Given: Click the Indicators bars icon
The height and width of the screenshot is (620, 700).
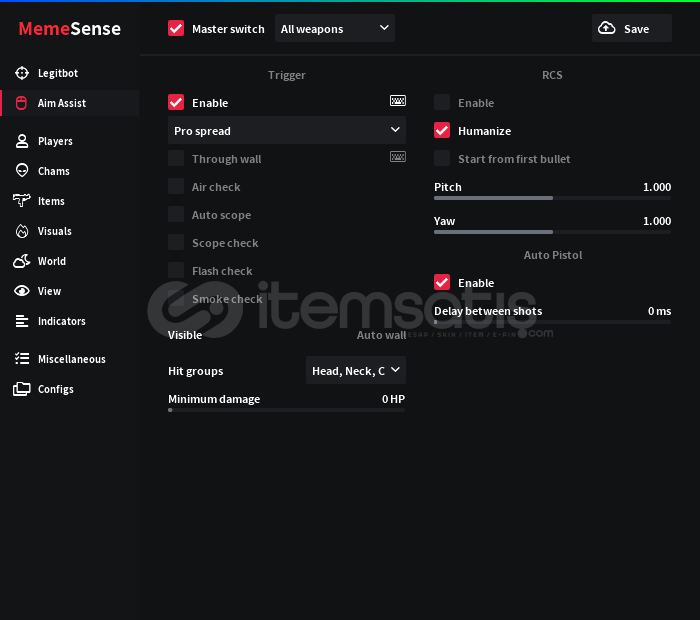Looking at the screenshot, I should tap(21, 321).
